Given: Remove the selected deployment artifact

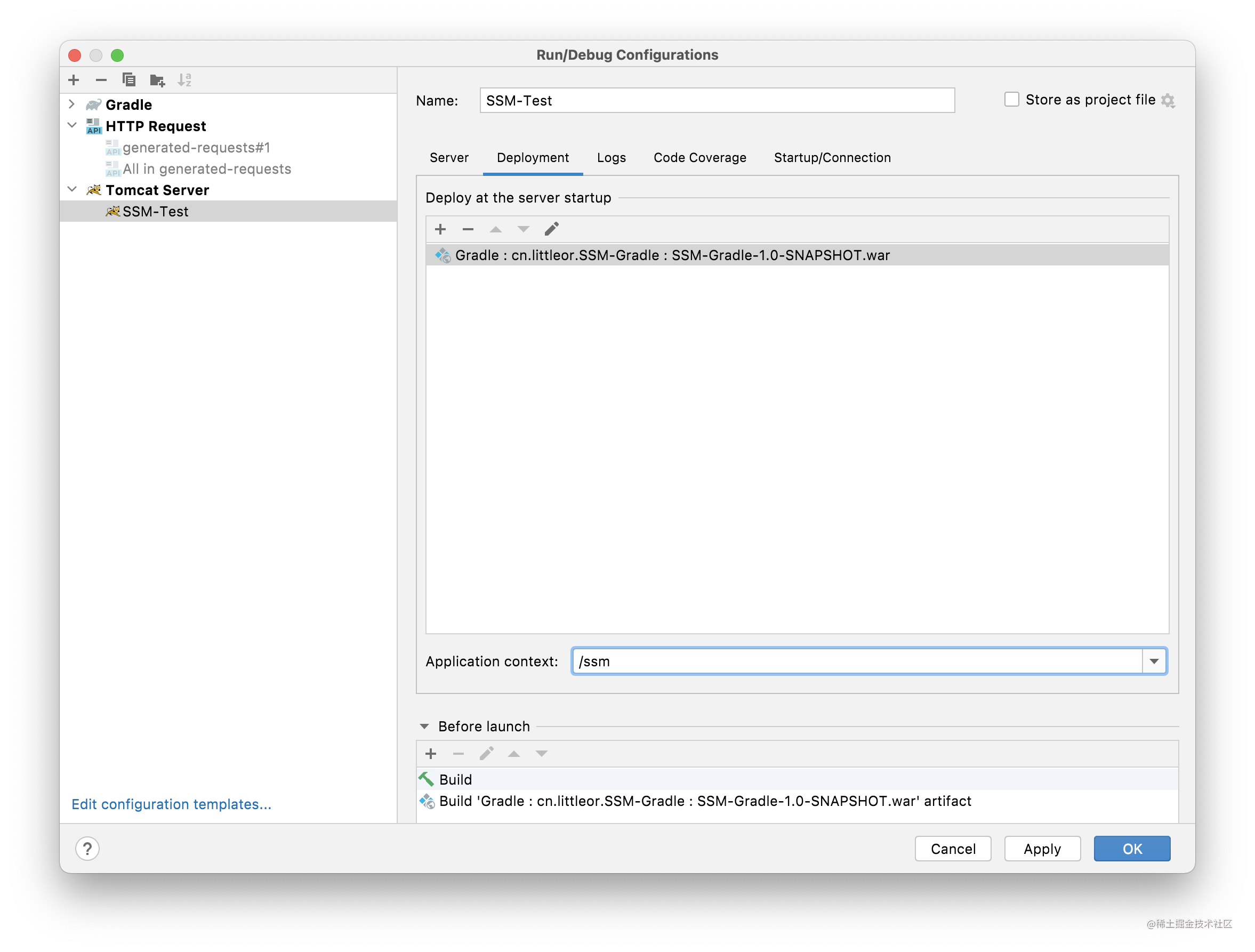Looking at the screenshot, I should [x=468, y=229].
